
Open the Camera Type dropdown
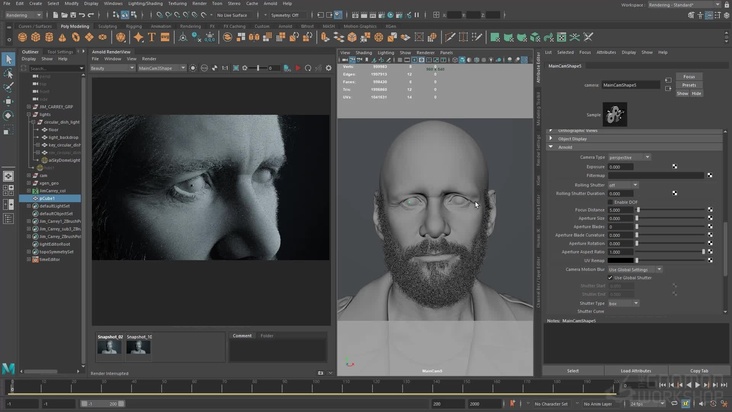coord(629,157)
